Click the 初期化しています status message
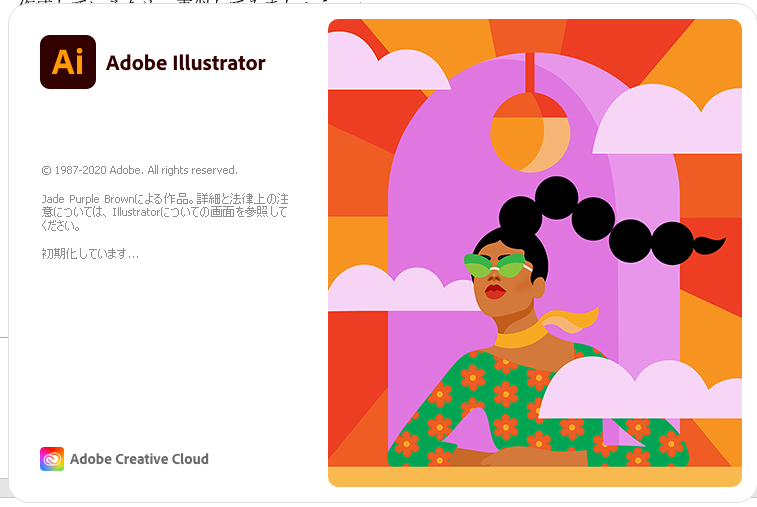The height and width of the screenshot is (507, 757). (90, 254)
